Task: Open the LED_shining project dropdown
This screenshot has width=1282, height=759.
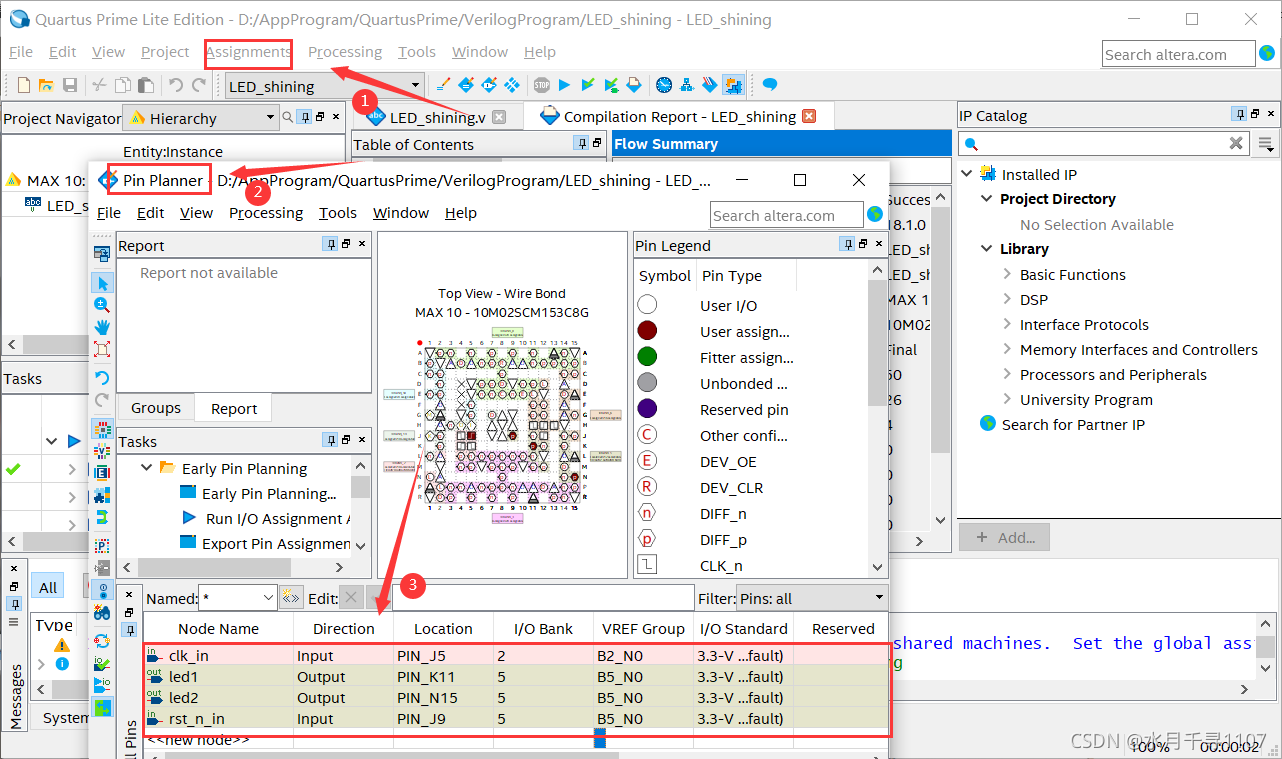Action: (416, 86)
